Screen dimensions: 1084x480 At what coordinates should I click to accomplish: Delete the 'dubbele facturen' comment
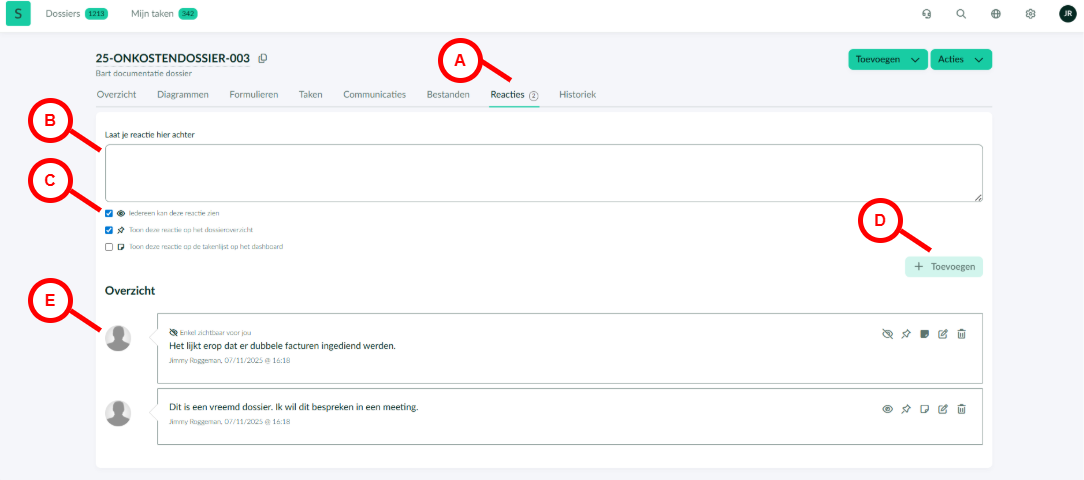coord(961,334)
